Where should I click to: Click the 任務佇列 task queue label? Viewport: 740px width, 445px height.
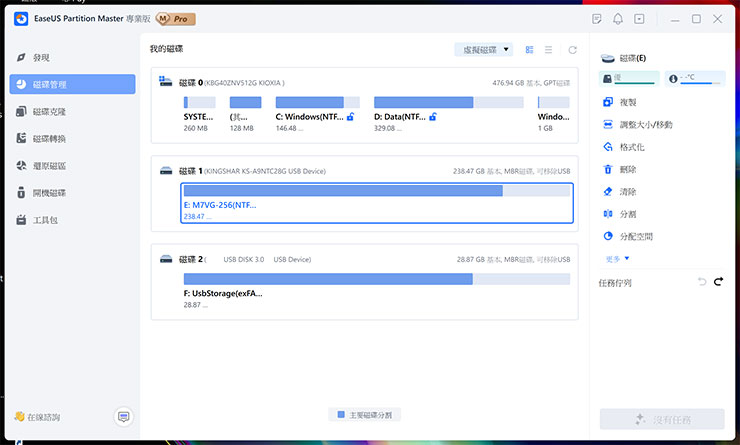coord(615,283)
